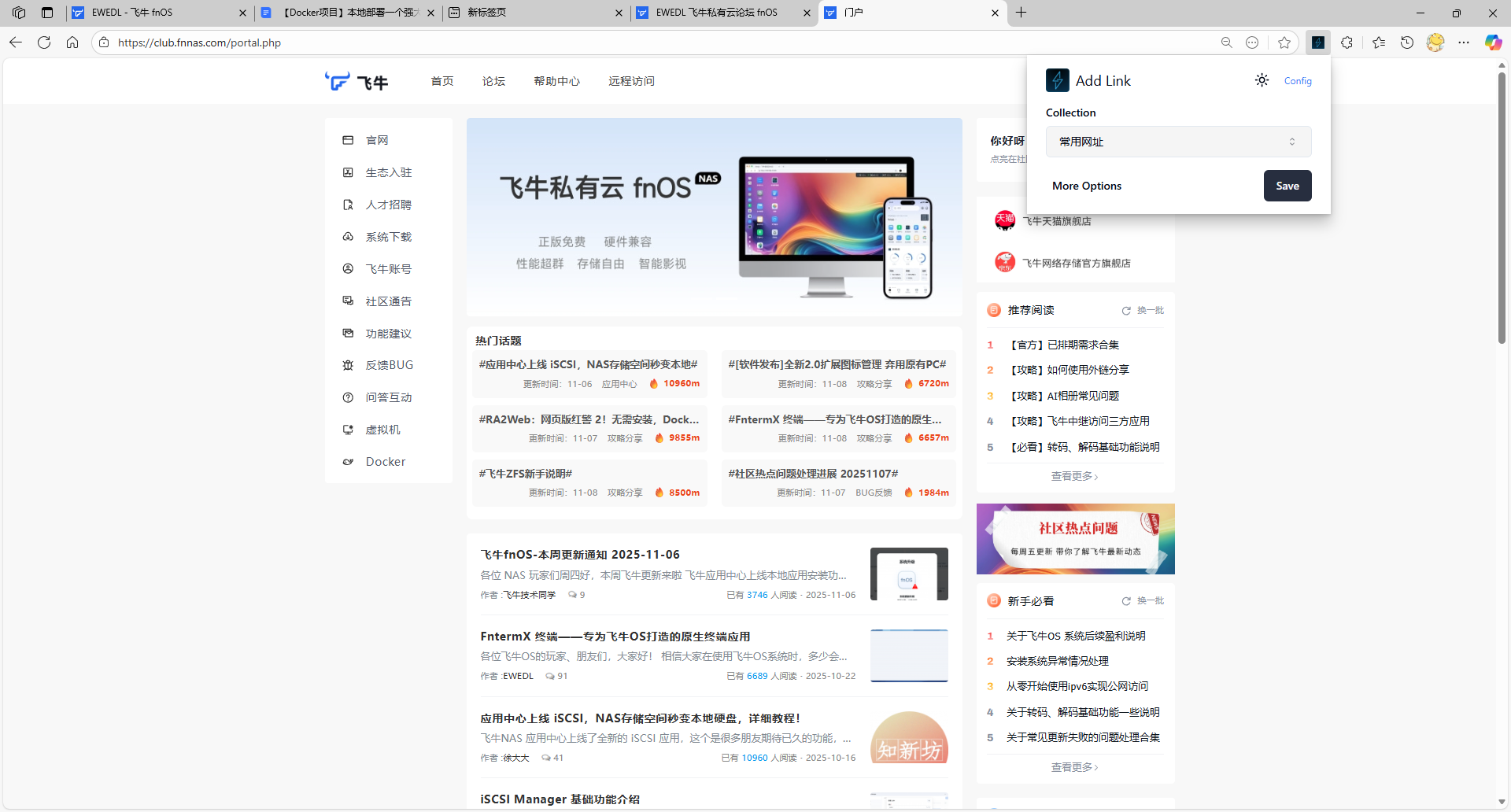Screen dimensions: 1511x812
Task: Click the Add Link extension logo icon
Action: [1057, 80]
